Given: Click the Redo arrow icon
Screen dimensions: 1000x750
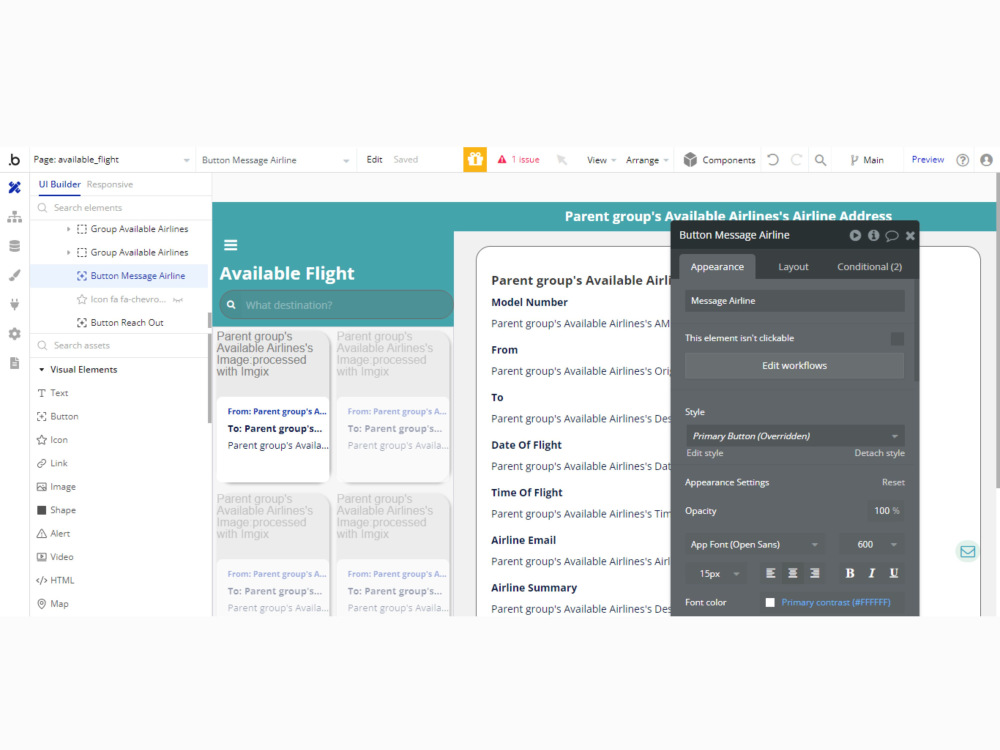Looking at the screenshot, I should click(797, 159).
